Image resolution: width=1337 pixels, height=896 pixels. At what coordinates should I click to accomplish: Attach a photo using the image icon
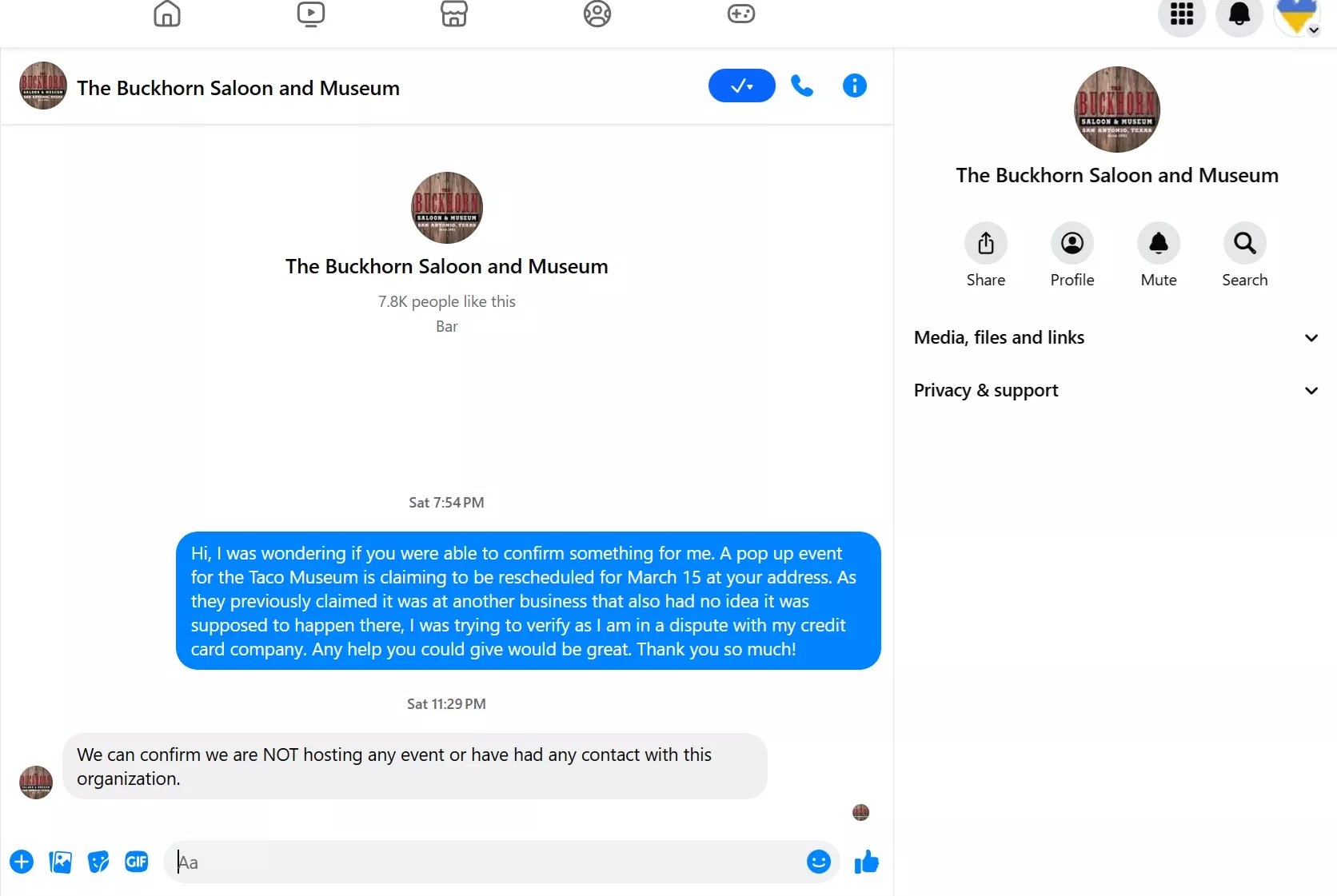point(60,862)
